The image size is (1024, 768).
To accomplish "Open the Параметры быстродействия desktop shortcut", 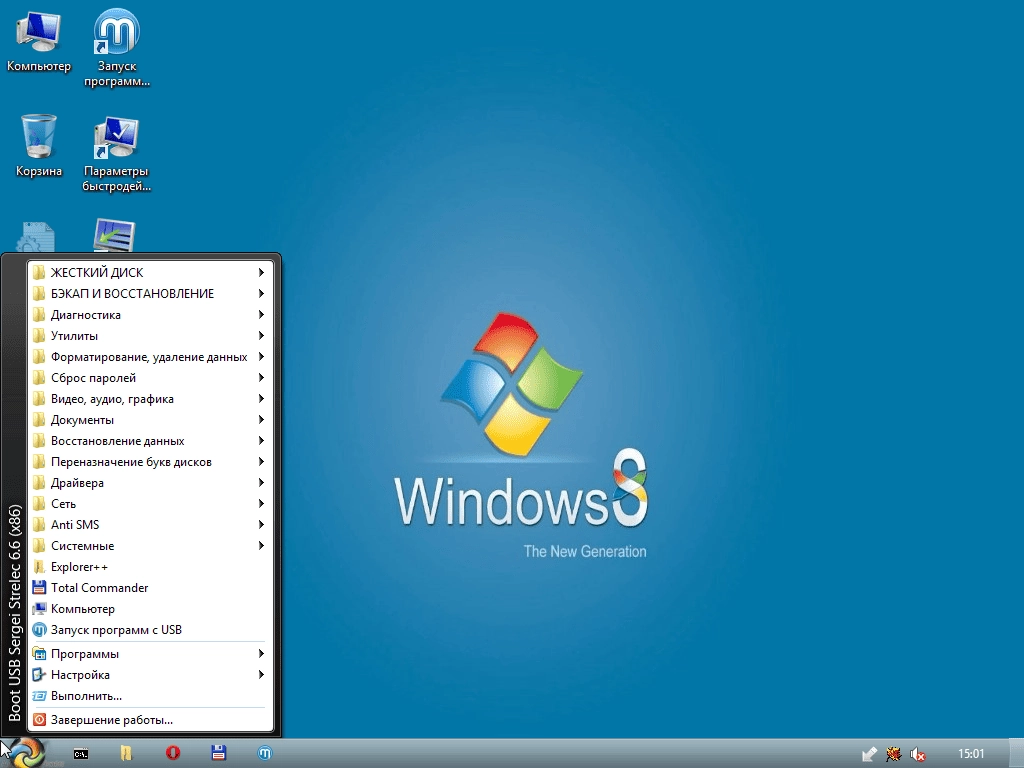I will [116, 154].
